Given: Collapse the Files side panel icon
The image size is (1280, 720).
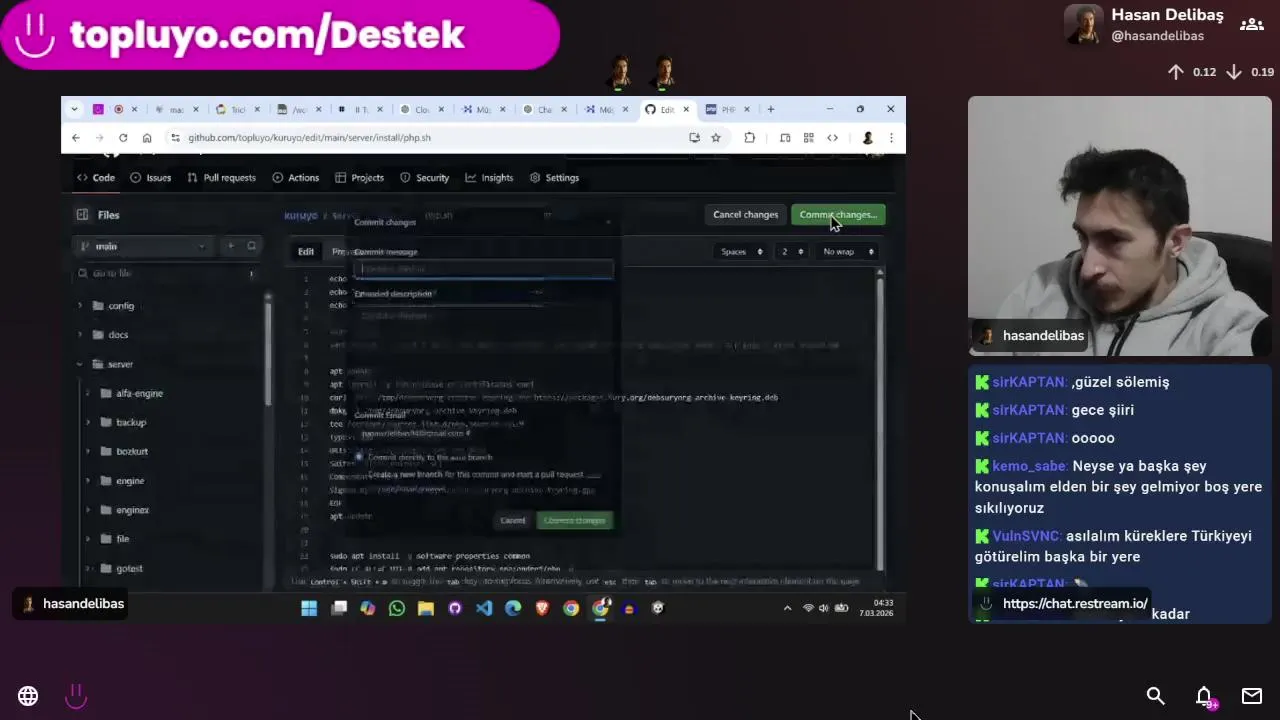Looking at the screenshot, I should click(82, 215).
